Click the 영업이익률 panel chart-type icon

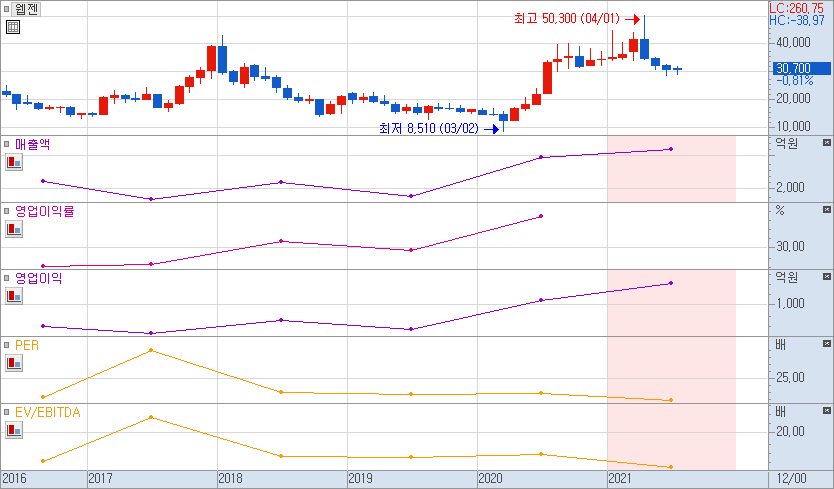(14, 229)
